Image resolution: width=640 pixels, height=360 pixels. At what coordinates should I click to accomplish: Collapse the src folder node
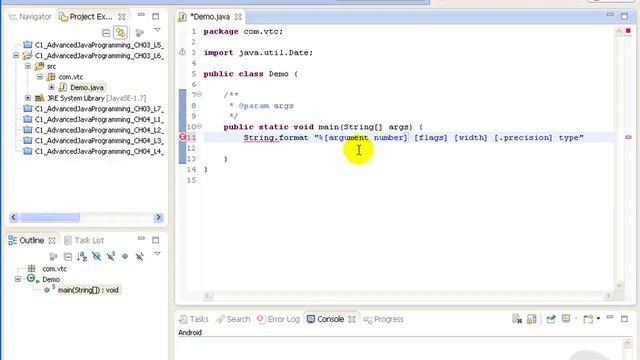28,66
